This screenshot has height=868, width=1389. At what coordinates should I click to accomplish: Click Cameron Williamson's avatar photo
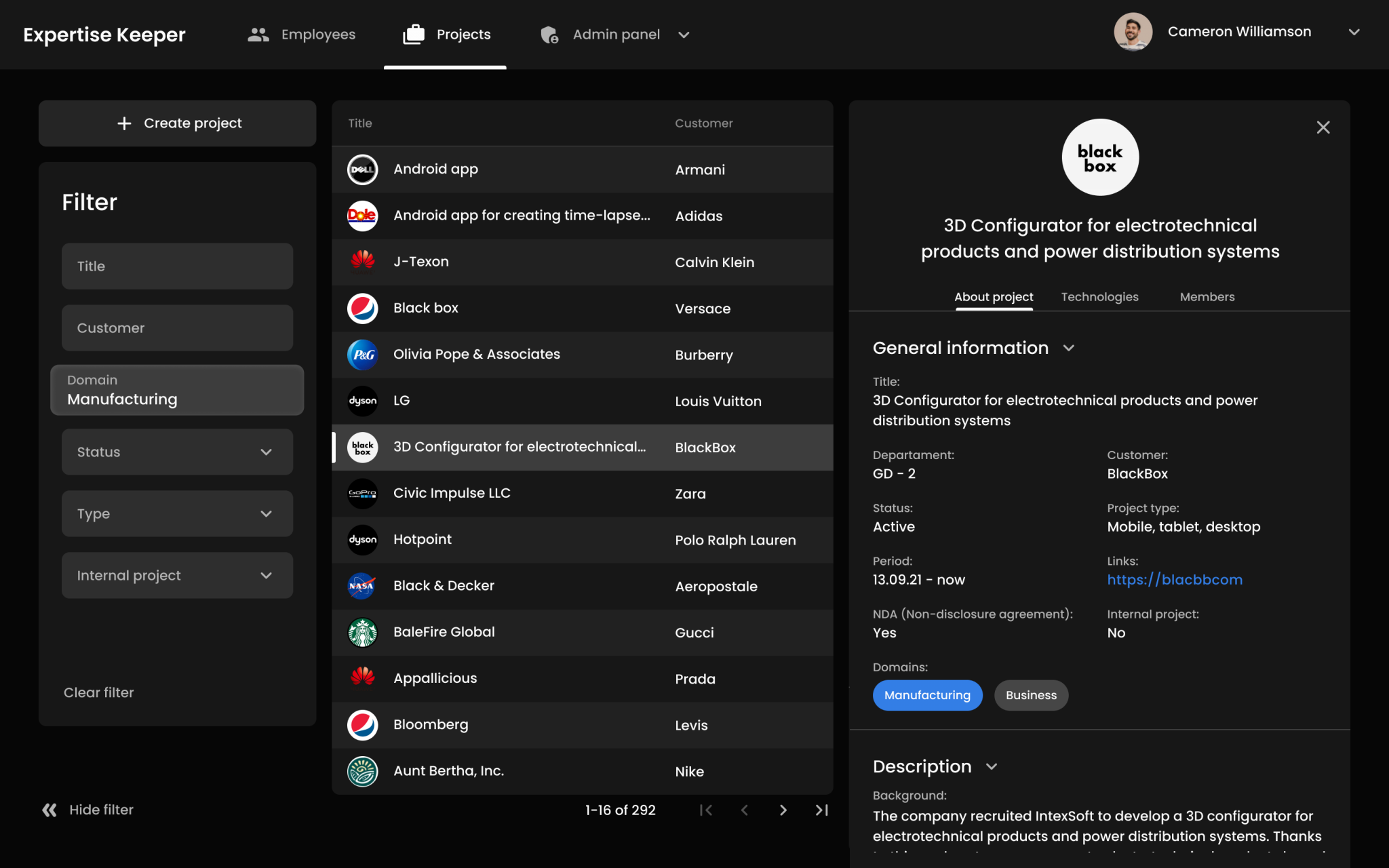coord(1133,32)
